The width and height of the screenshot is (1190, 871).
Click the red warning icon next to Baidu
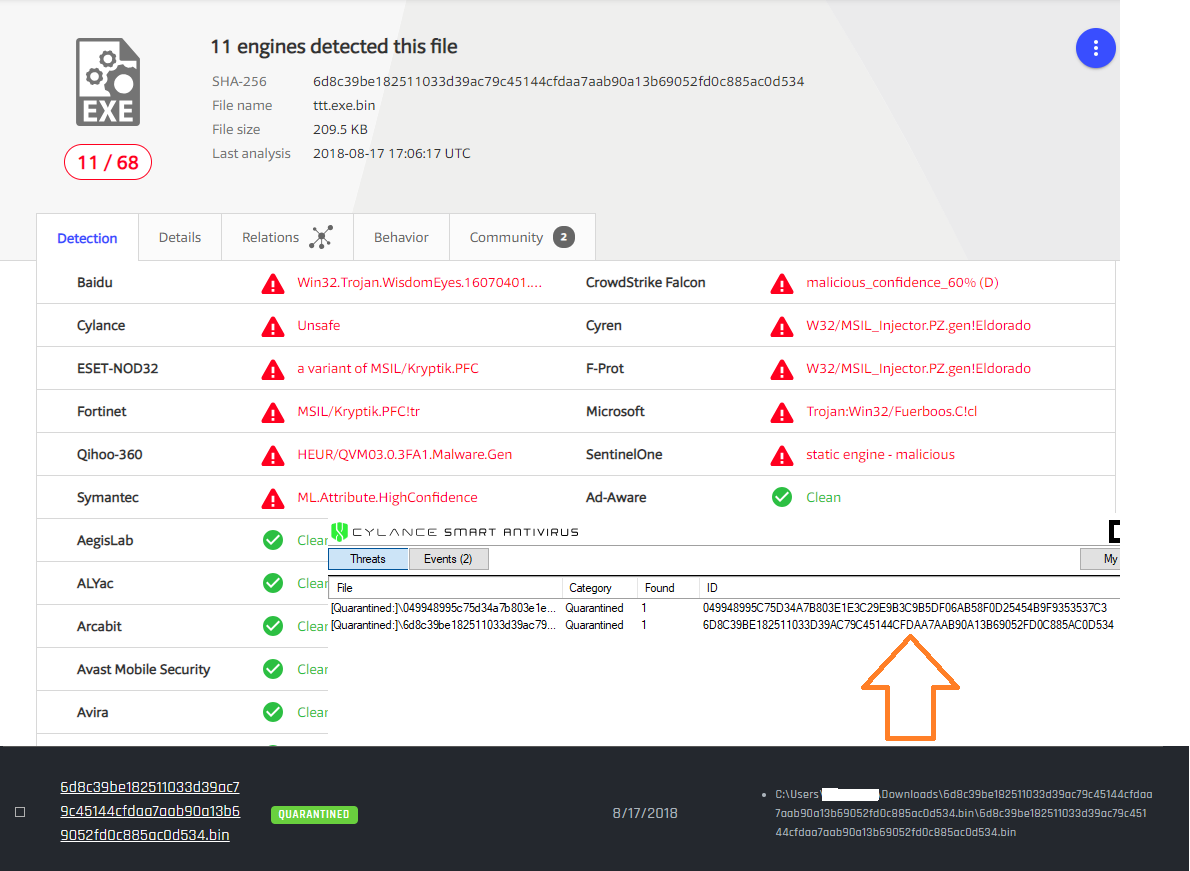point(272,284)
